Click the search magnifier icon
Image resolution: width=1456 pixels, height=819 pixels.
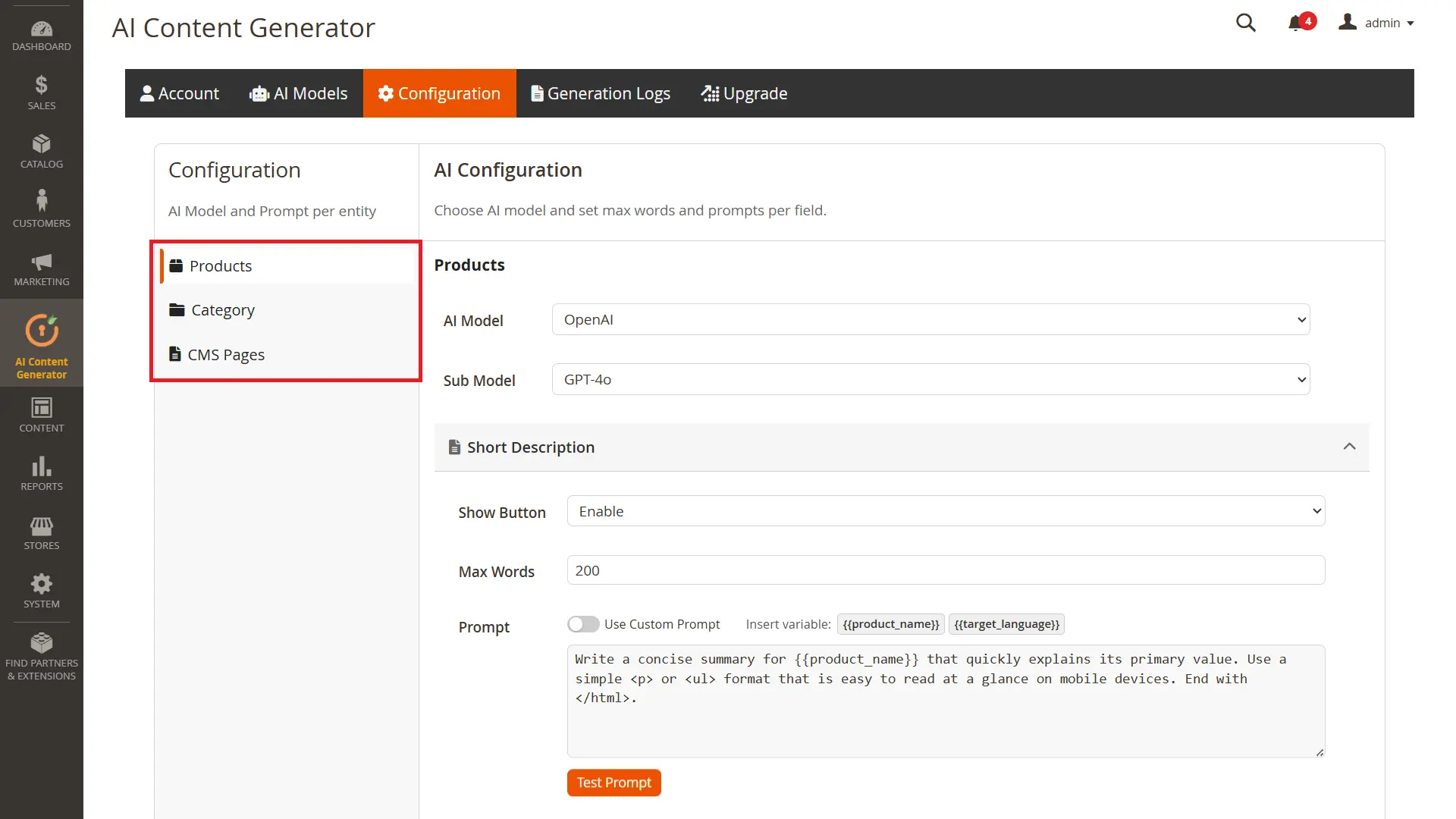1246,23
